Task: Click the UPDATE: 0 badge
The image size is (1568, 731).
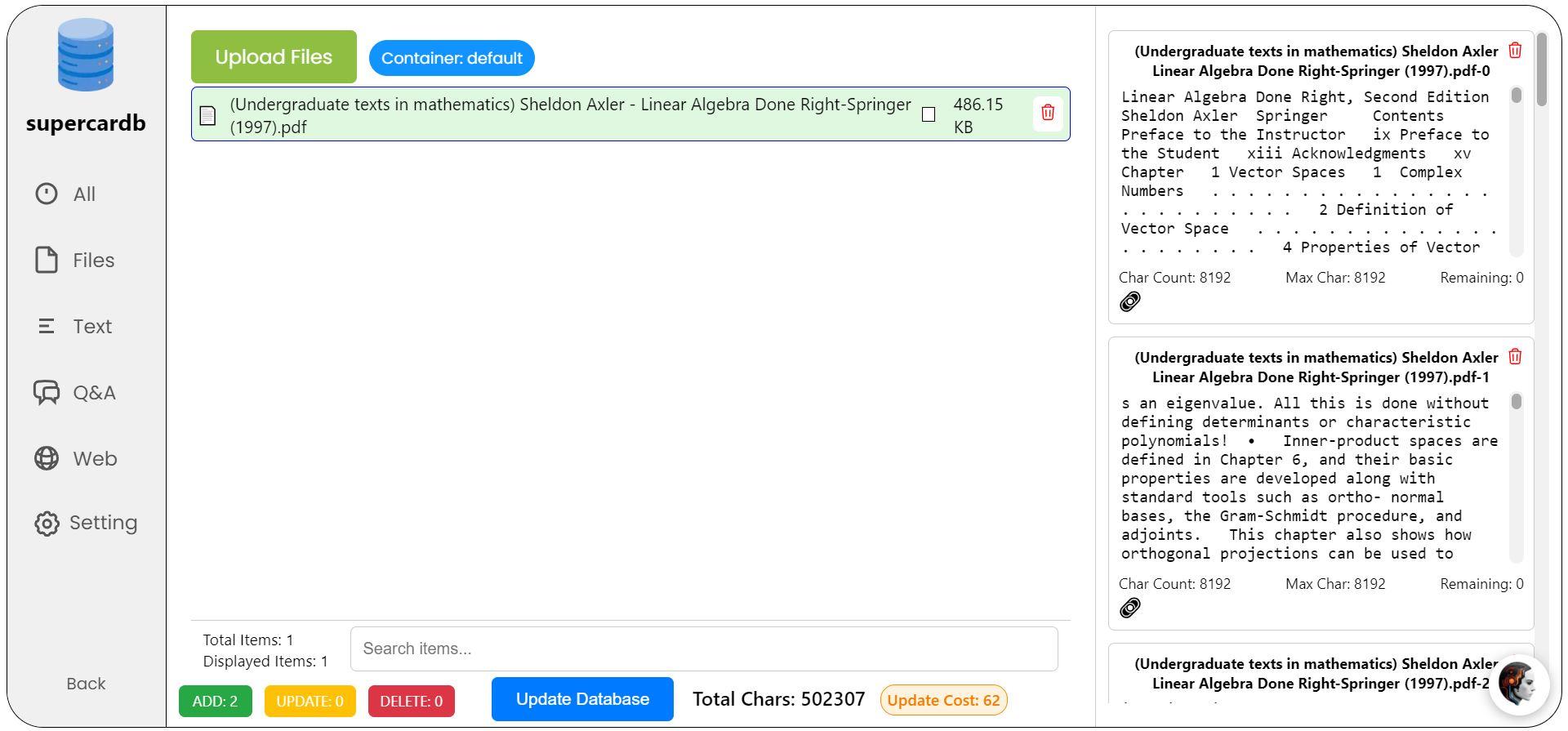Action: pos(310,701)
